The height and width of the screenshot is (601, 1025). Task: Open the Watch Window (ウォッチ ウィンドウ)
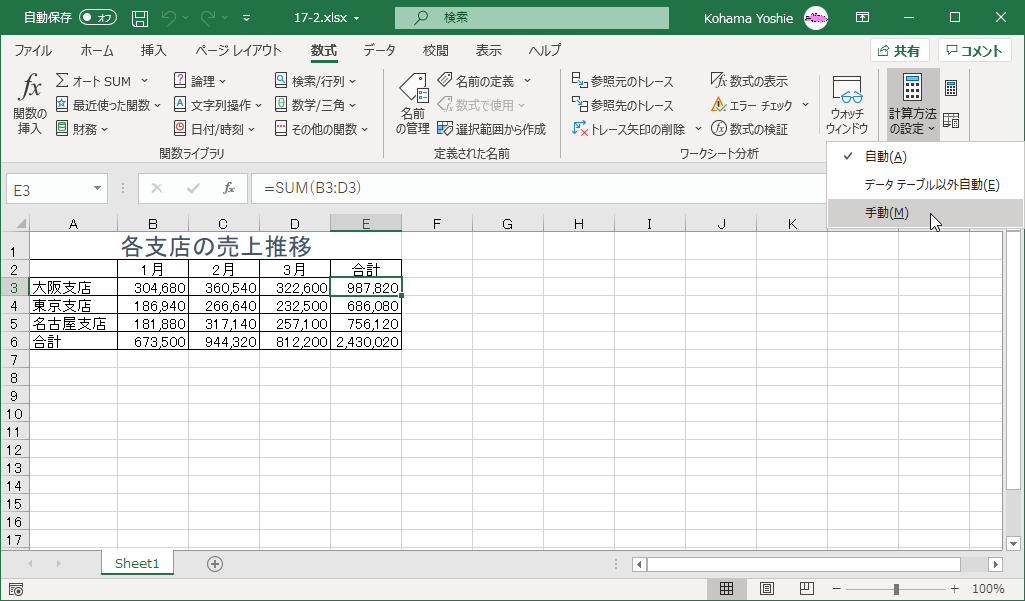coord(847,103)
